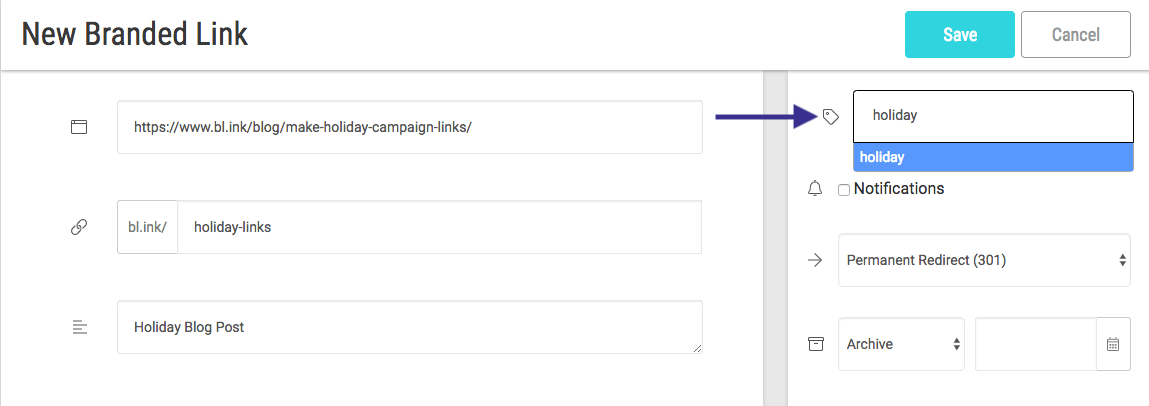The height and width of the screenshot is (406, 1149).
Task: Click the destination URL input field
Action: click(410, 127)
